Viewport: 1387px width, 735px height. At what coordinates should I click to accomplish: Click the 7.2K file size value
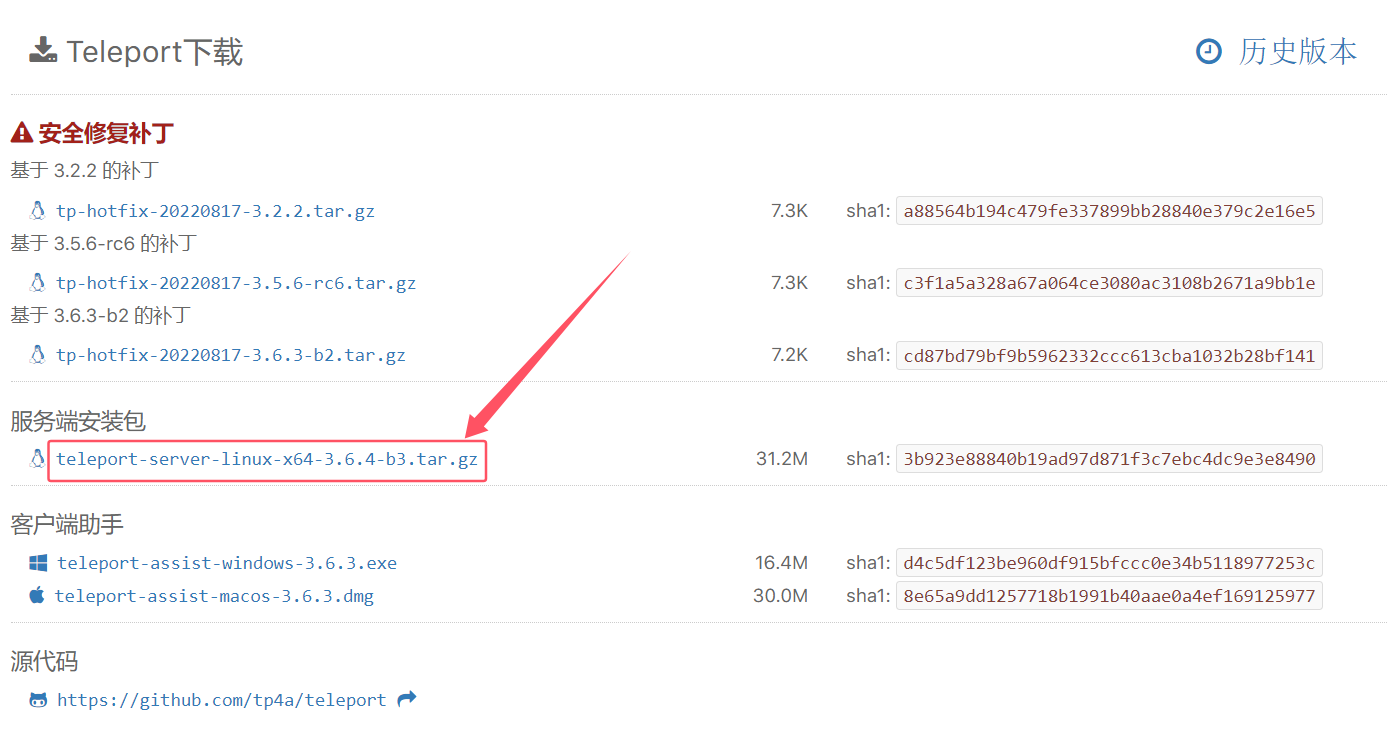[x=789, y=355]
